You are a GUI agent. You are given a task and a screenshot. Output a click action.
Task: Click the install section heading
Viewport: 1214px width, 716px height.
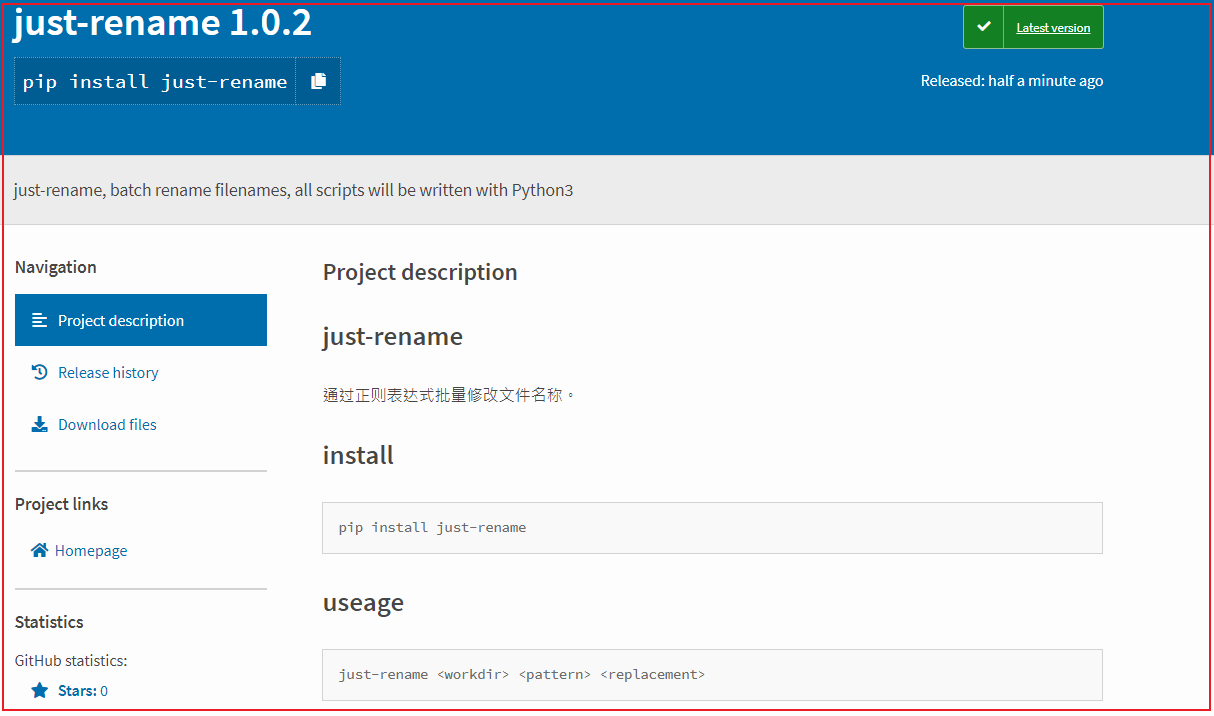(x=358, y=455)
